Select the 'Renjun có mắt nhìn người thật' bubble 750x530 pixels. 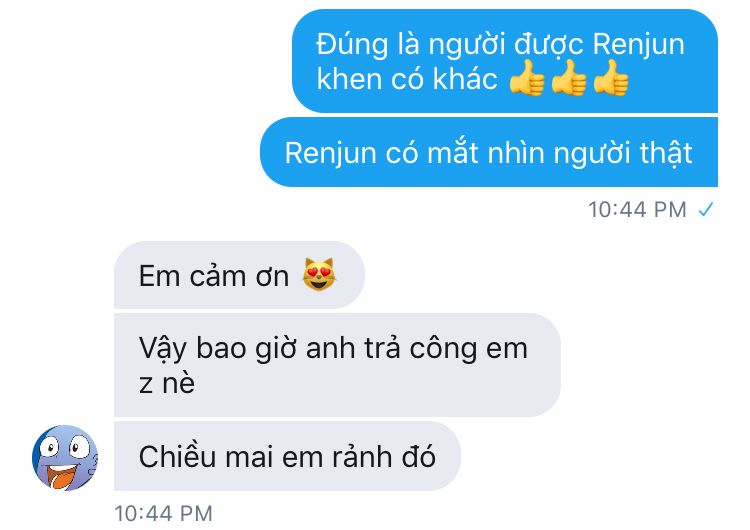489,152
